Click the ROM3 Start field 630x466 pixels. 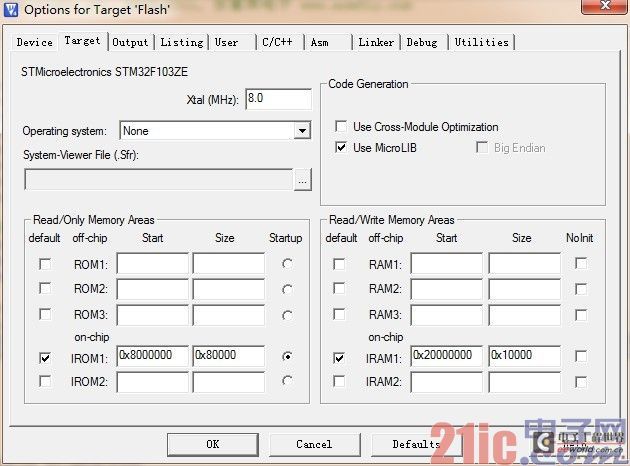[152, 315]
